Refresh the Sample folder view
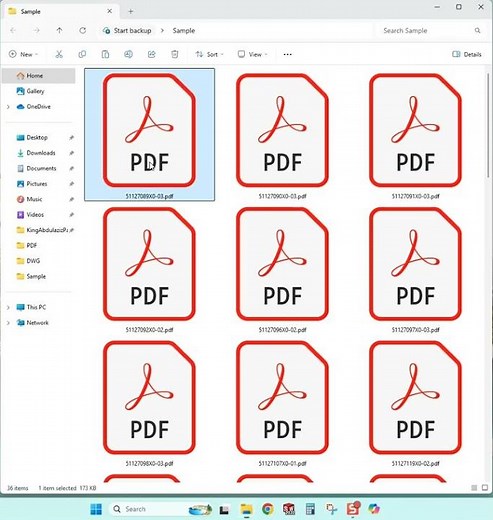 (x=82, y=30)
